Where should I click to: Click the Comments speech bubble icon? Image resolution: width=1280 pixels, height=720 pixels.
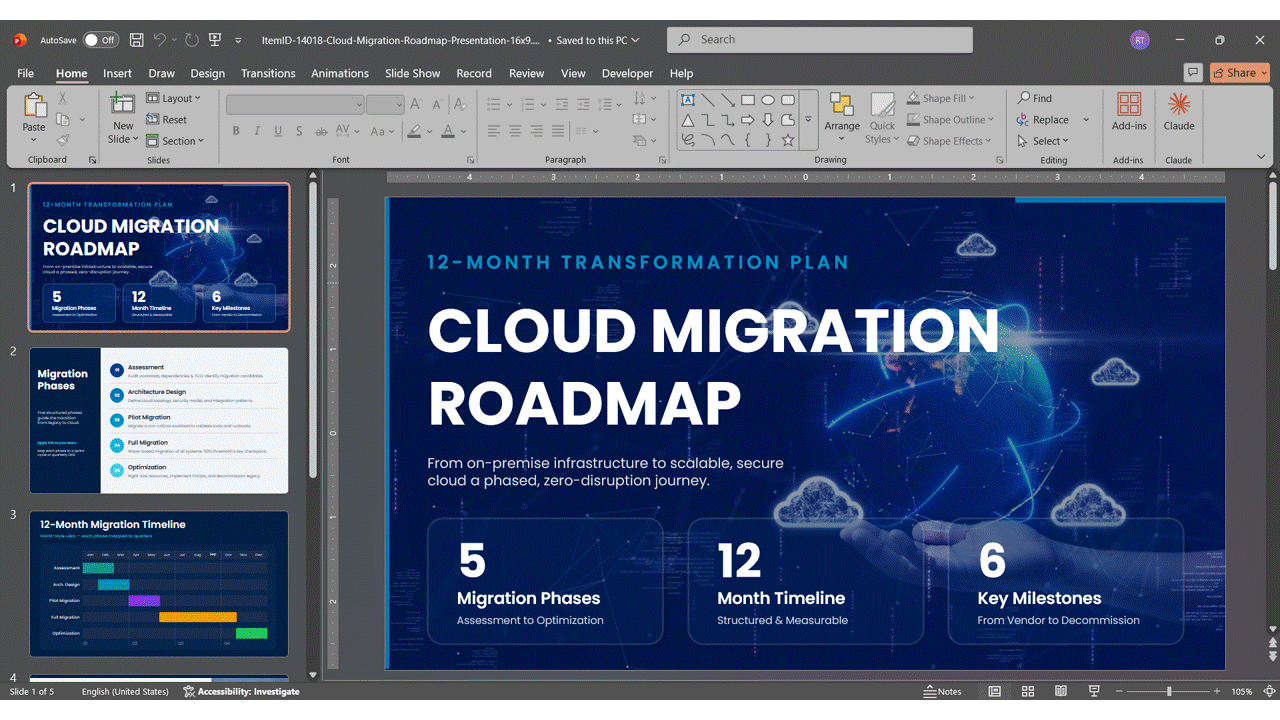(1192, 72)
